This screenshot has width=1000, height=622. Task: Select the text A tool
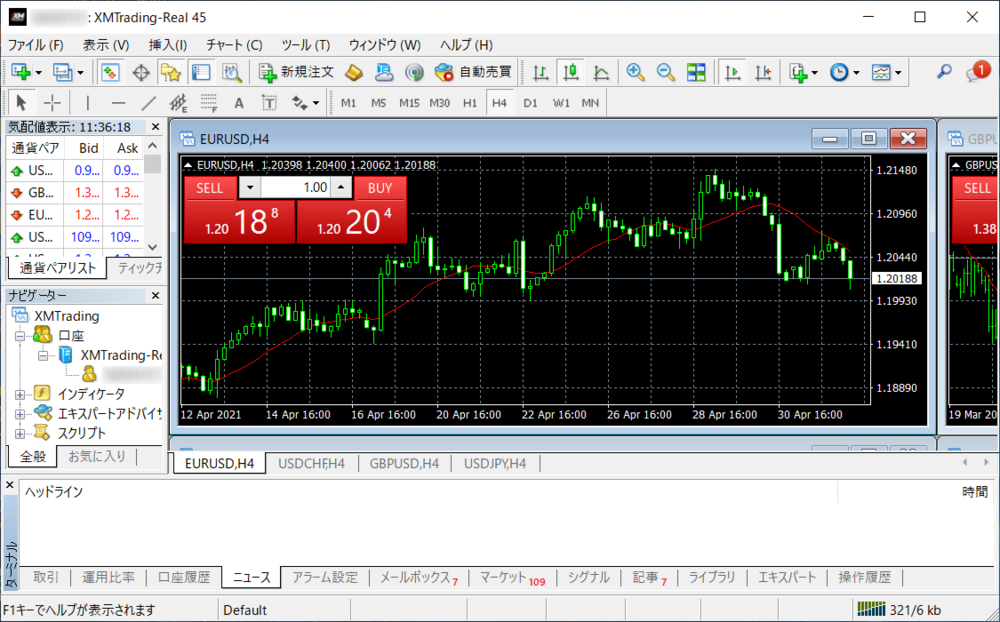[239, 103]
